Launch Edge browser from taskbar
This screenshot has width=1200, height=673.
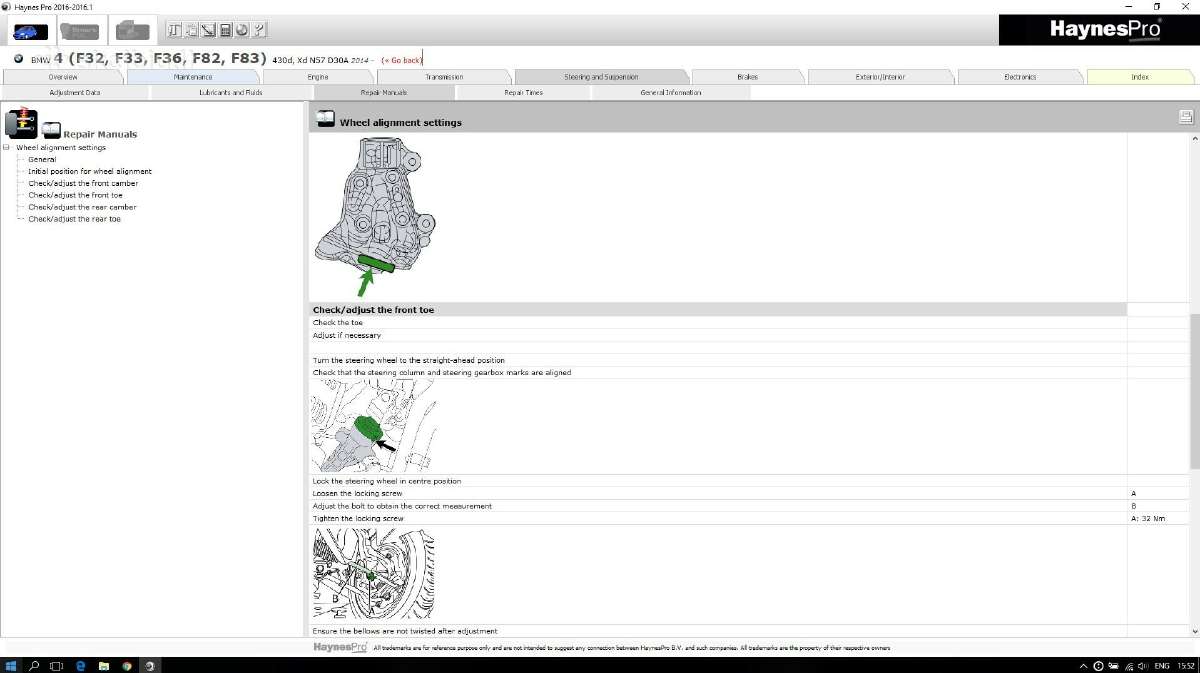click(x=81, y=665)
